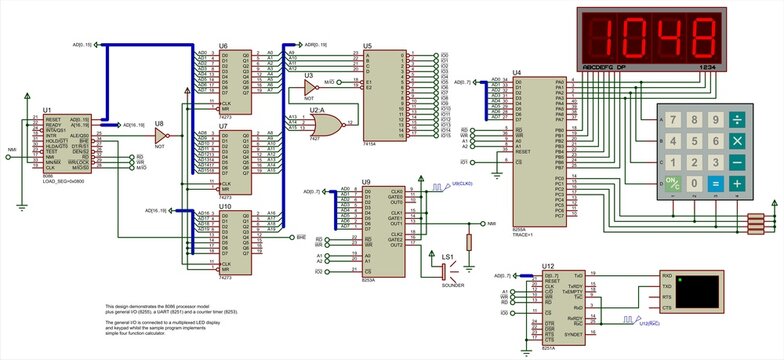Tap the divide key on the keypad
This screenshot has height=360, width=784.
point(737,120)
